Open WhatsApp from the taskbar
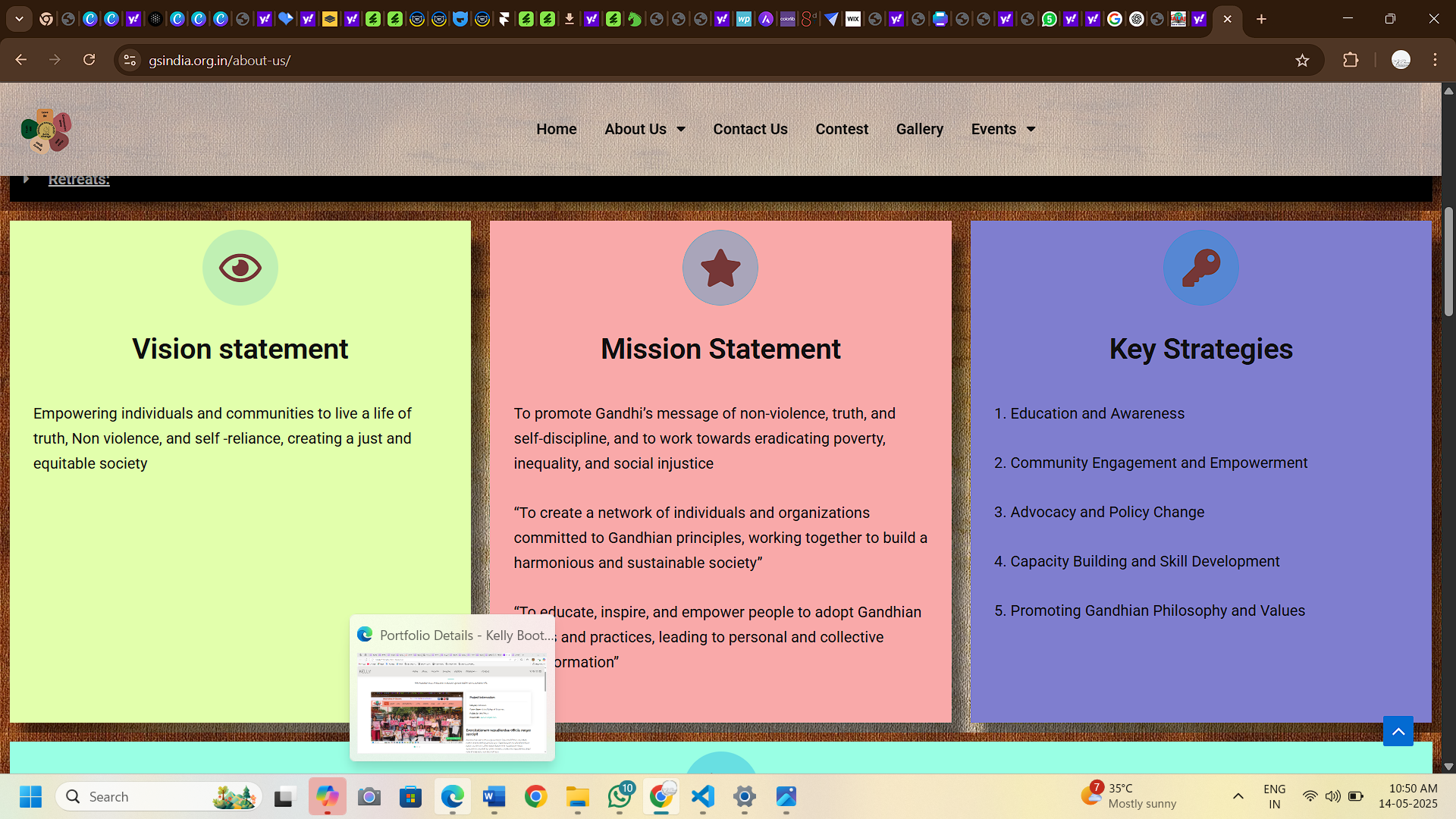Screen dimensions: 1456x819 click(x=620, y=796)
